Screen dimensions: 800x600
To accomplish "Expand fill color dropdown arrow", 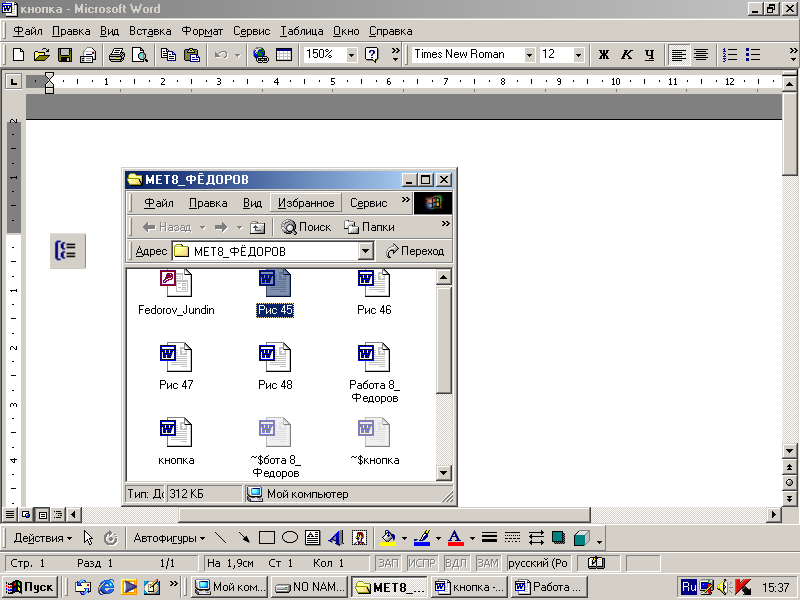I will pos(404,538).
